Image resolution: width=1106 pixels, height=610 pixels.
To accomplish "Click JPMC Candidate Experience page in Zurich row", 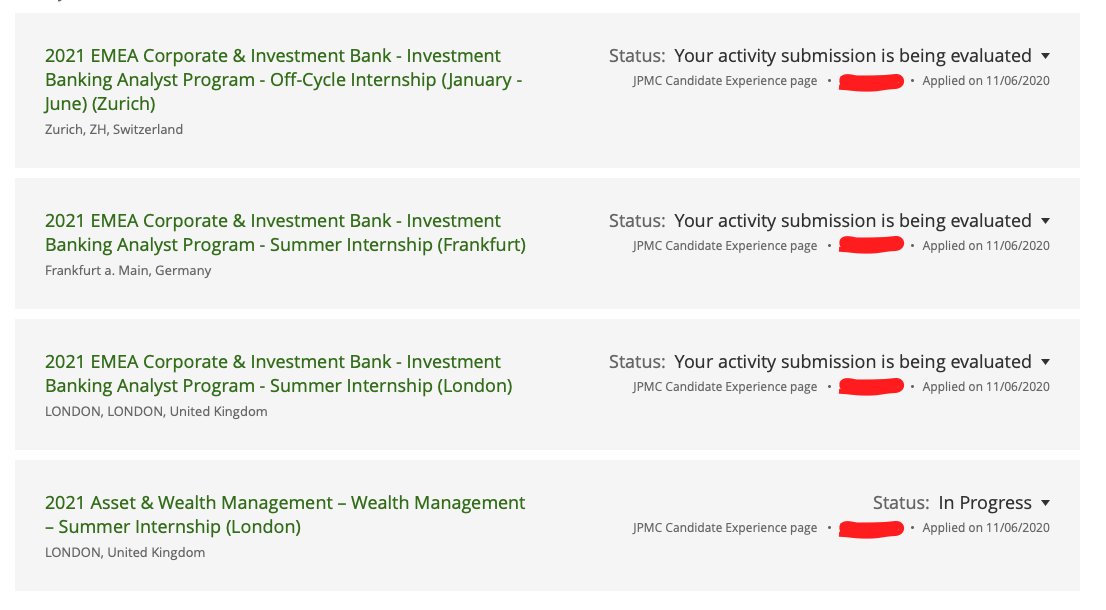I will (x=724, y=81).
